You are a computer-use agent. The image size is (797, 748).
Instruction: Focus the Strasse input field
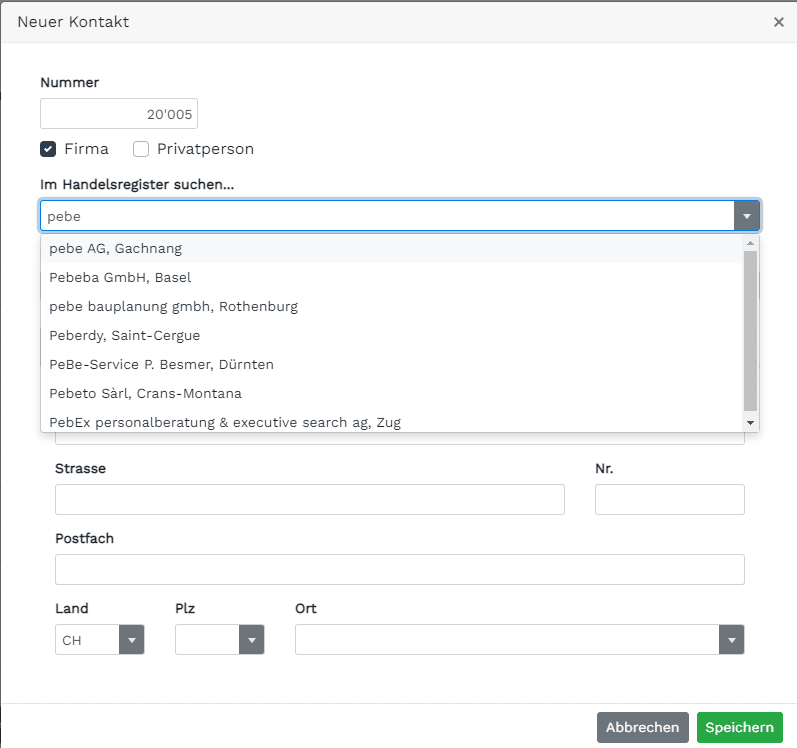[x=310, y=499]
